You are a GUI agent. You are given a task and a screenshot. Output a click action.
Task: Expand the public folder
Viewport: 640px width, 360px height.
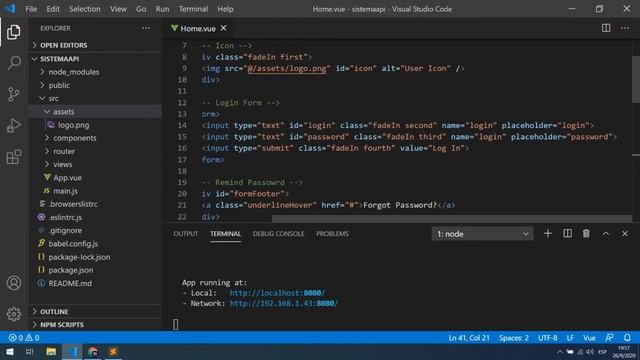point(96,85)
